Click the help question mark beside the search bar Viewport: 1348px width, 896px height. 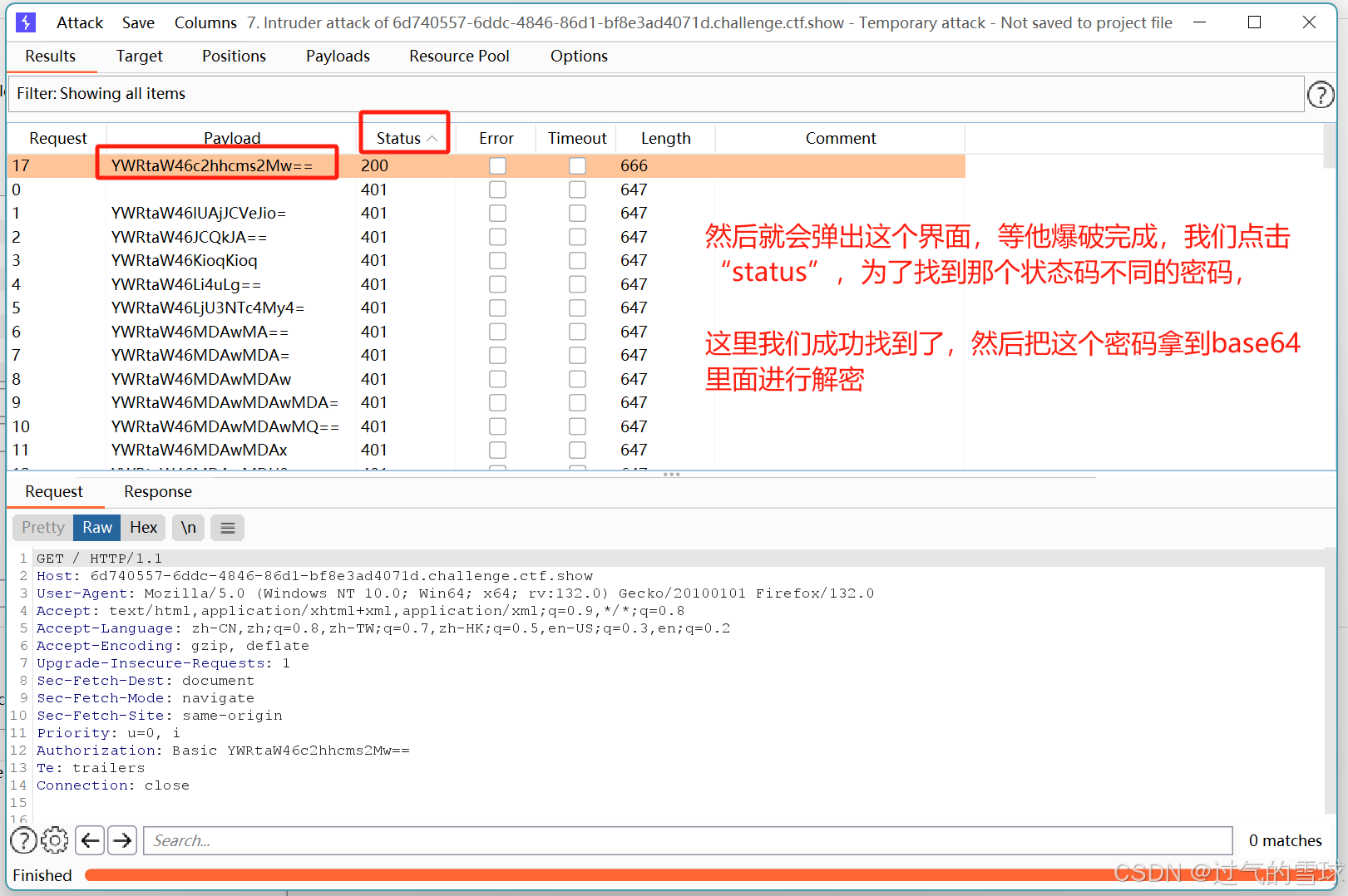tap(23, 840)
